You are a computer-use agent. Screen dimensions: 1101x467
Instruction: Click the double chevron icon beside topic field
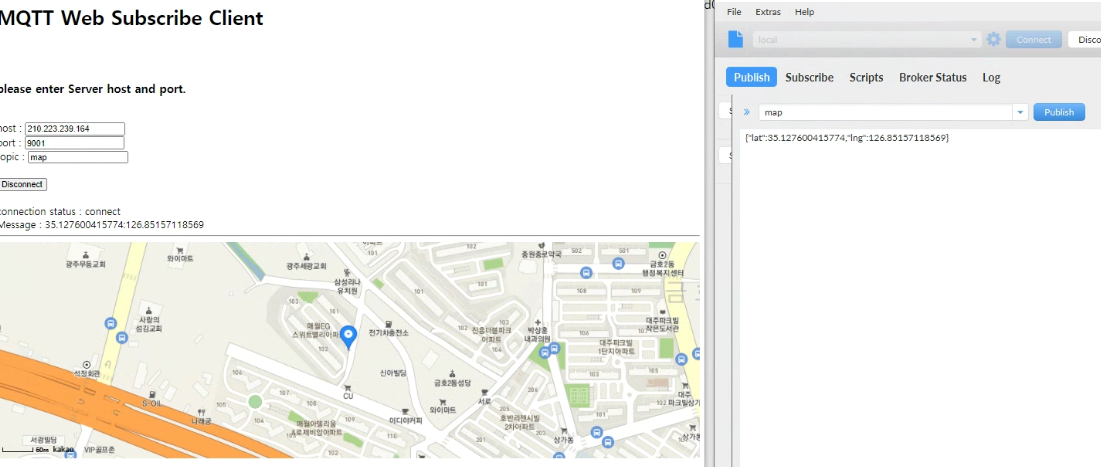point(746,112)
